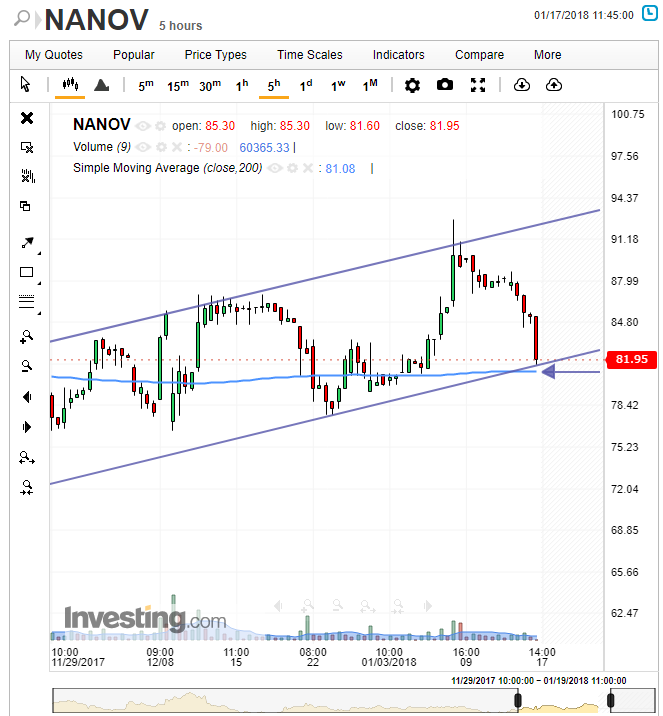Open the clock icon at top right
Image resolution: width=663 pixels, height=716 pixels.
[650, 13]
